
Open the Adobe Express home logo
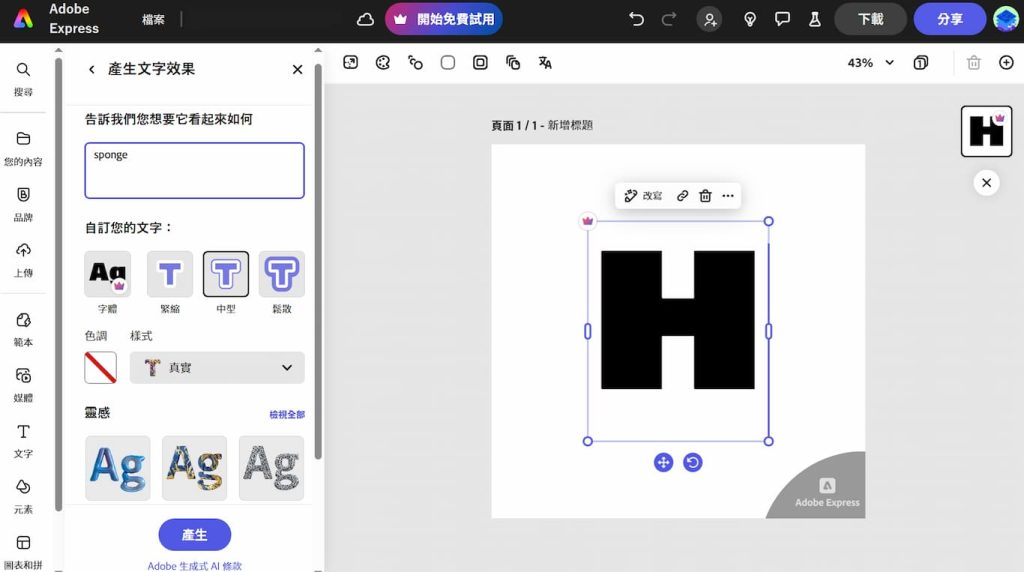pos(24,19)
